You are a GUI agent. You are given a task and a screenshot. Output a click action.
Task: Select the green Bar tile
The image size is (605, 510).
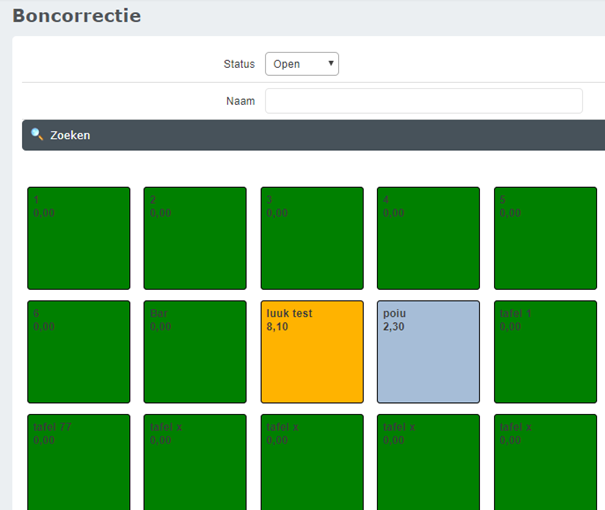click(195, 352)
